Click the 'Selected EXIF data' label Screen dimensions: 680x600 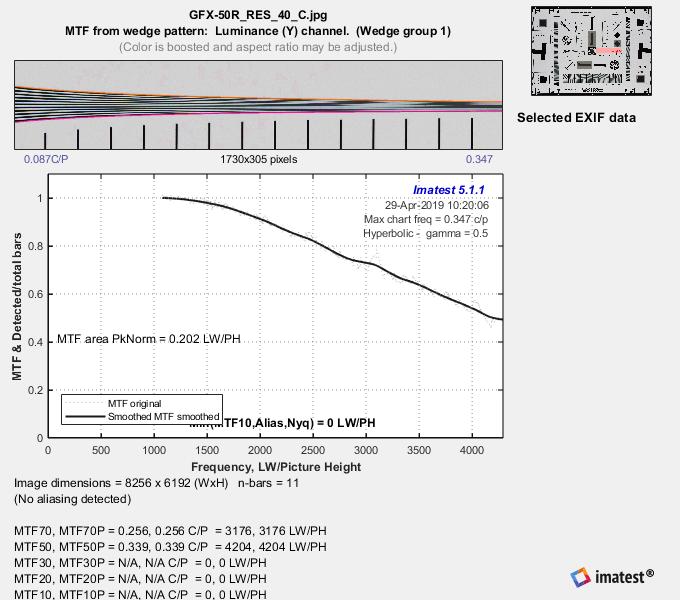tap(576, 118)
